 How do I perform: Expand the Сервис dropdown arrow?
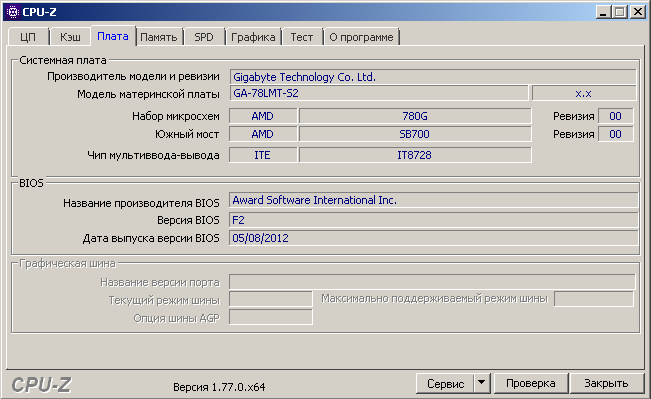[482, 383]
